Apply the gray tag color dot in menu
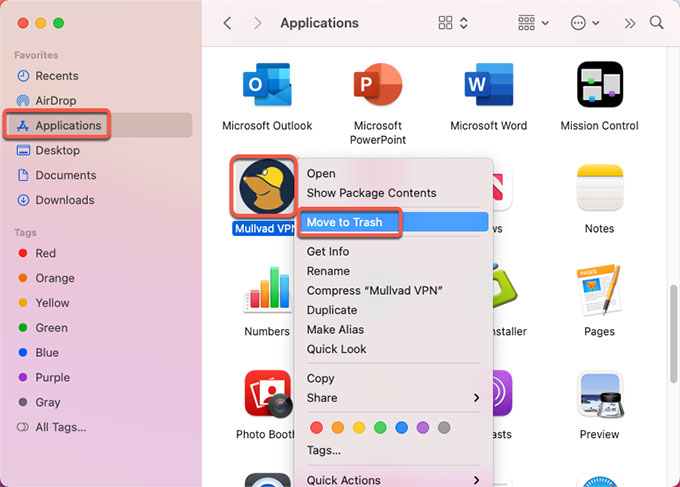Image resolution: width=680 pixels, height=487 pixels. click(x=444, y=428)
